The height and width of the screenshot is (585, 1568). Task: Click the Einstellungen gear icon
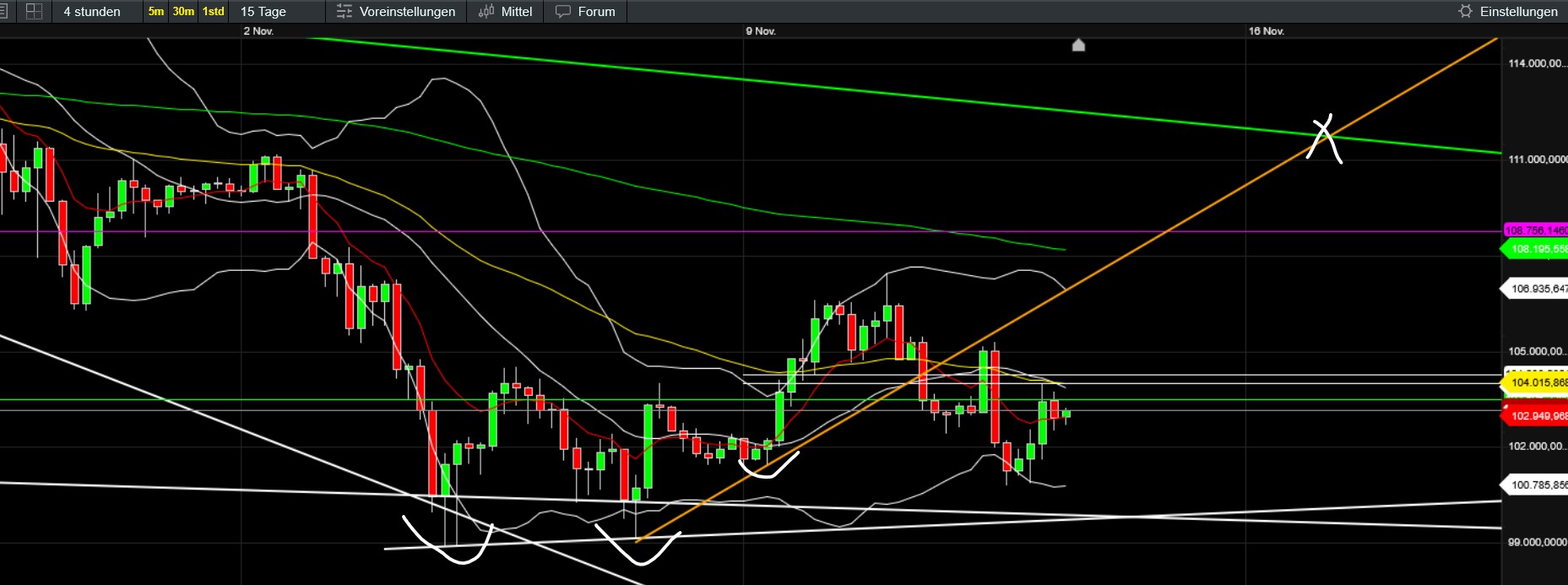[x=1466, y=12]
